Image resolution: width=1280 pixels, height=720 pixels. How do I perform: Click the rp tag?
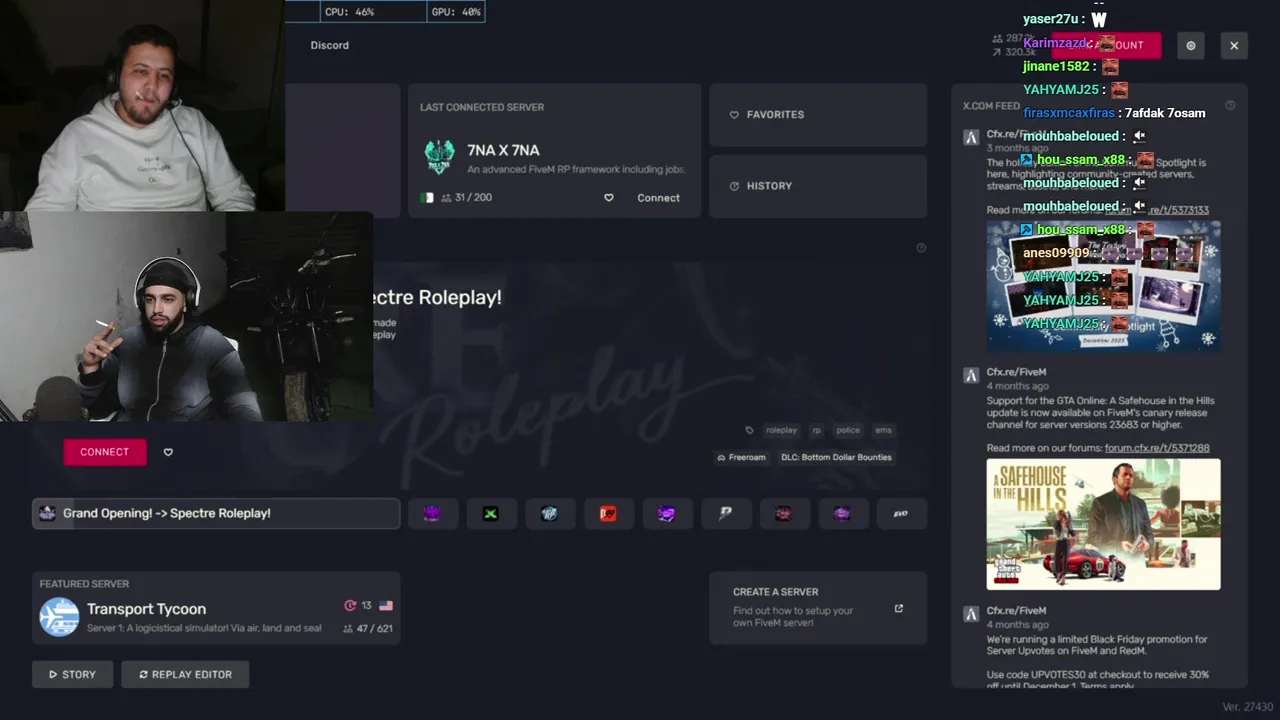[816, 430]
